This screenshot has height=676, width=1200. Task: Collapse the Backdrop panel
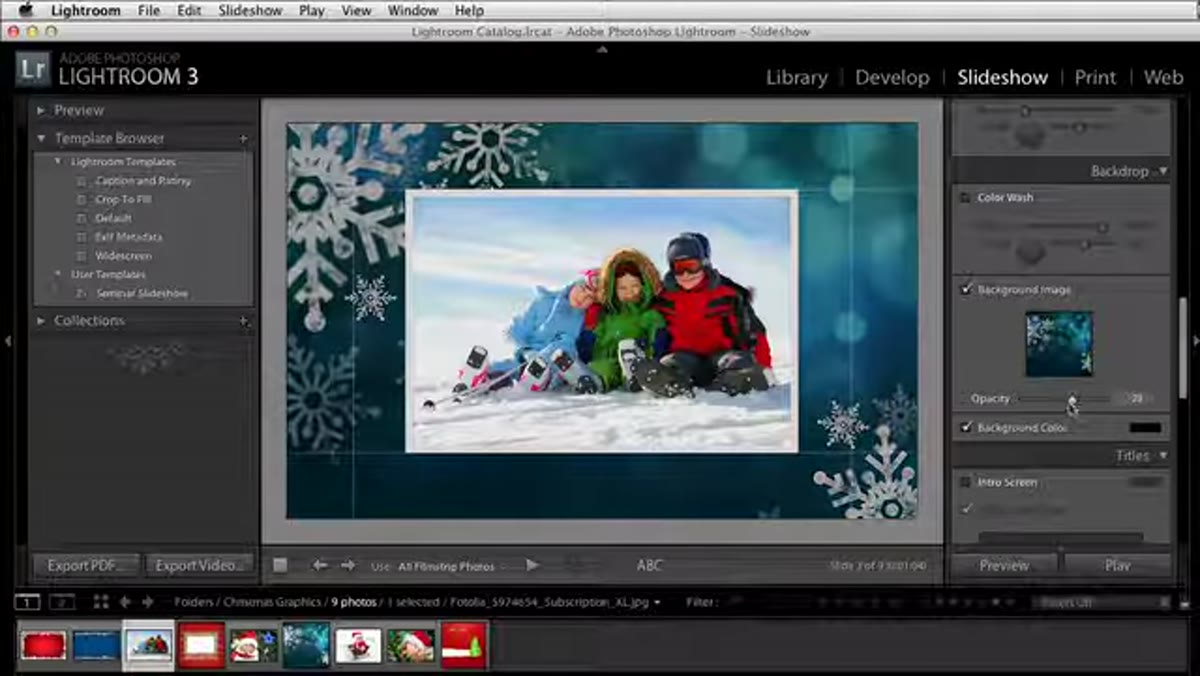(1162, 172)
